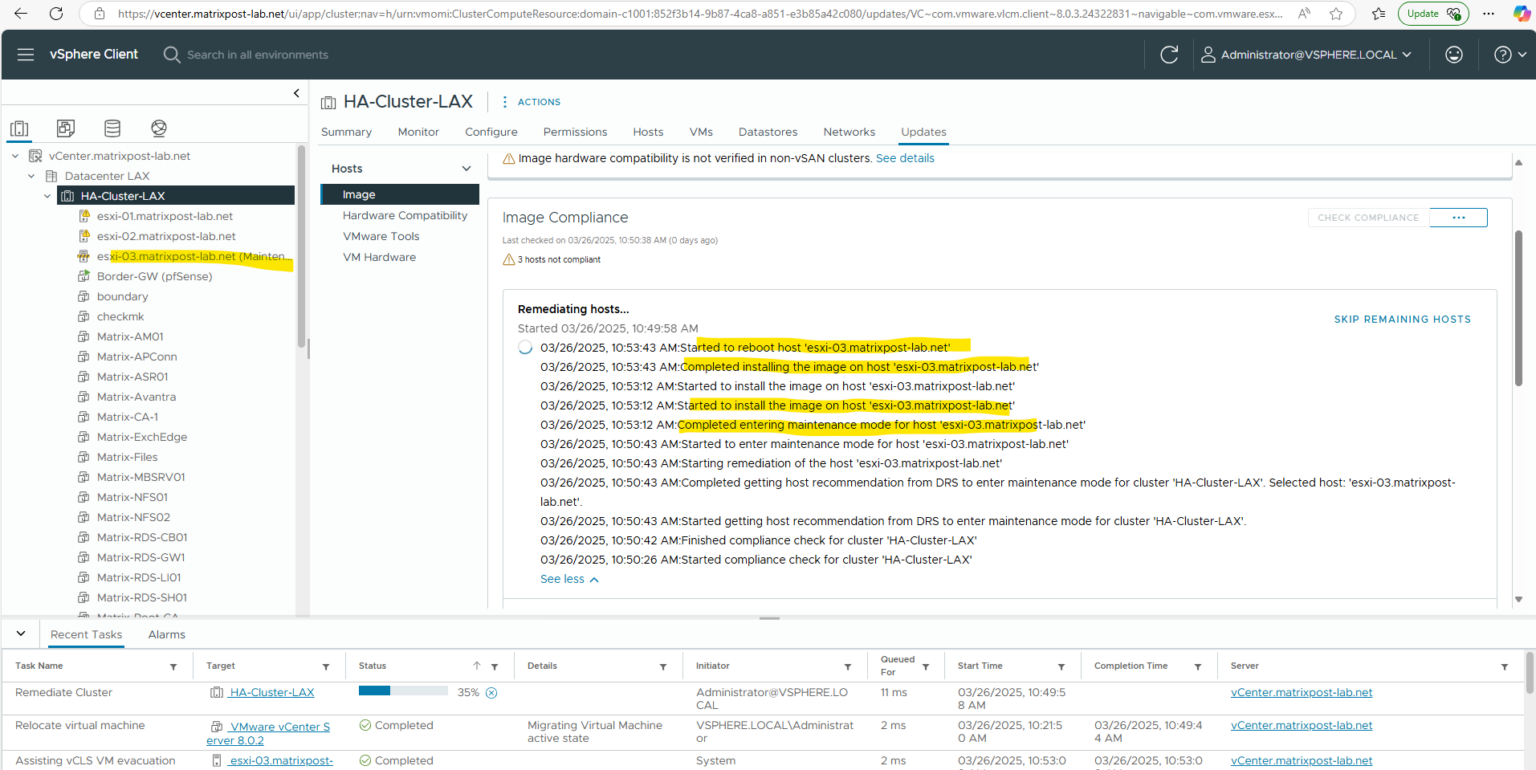
Task: Select the Hosts and Clusters inventory icon
Action: pos(20,128)
